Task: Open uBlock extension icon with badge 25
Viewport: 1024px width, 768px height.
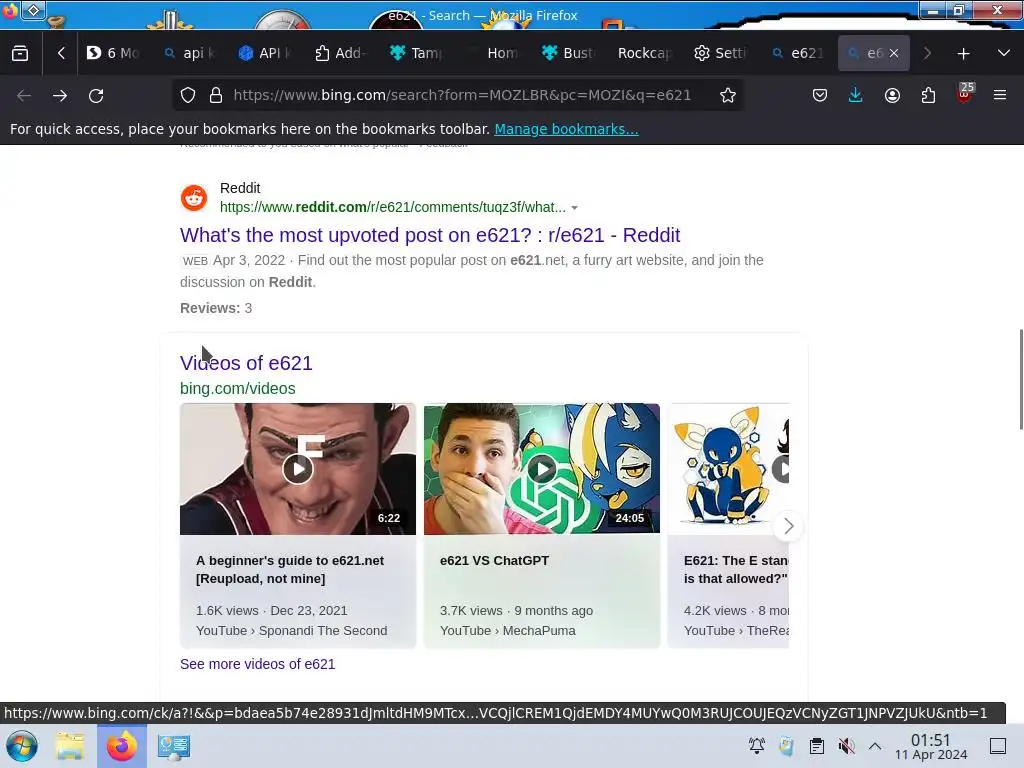Action: [x=965, y=93]
